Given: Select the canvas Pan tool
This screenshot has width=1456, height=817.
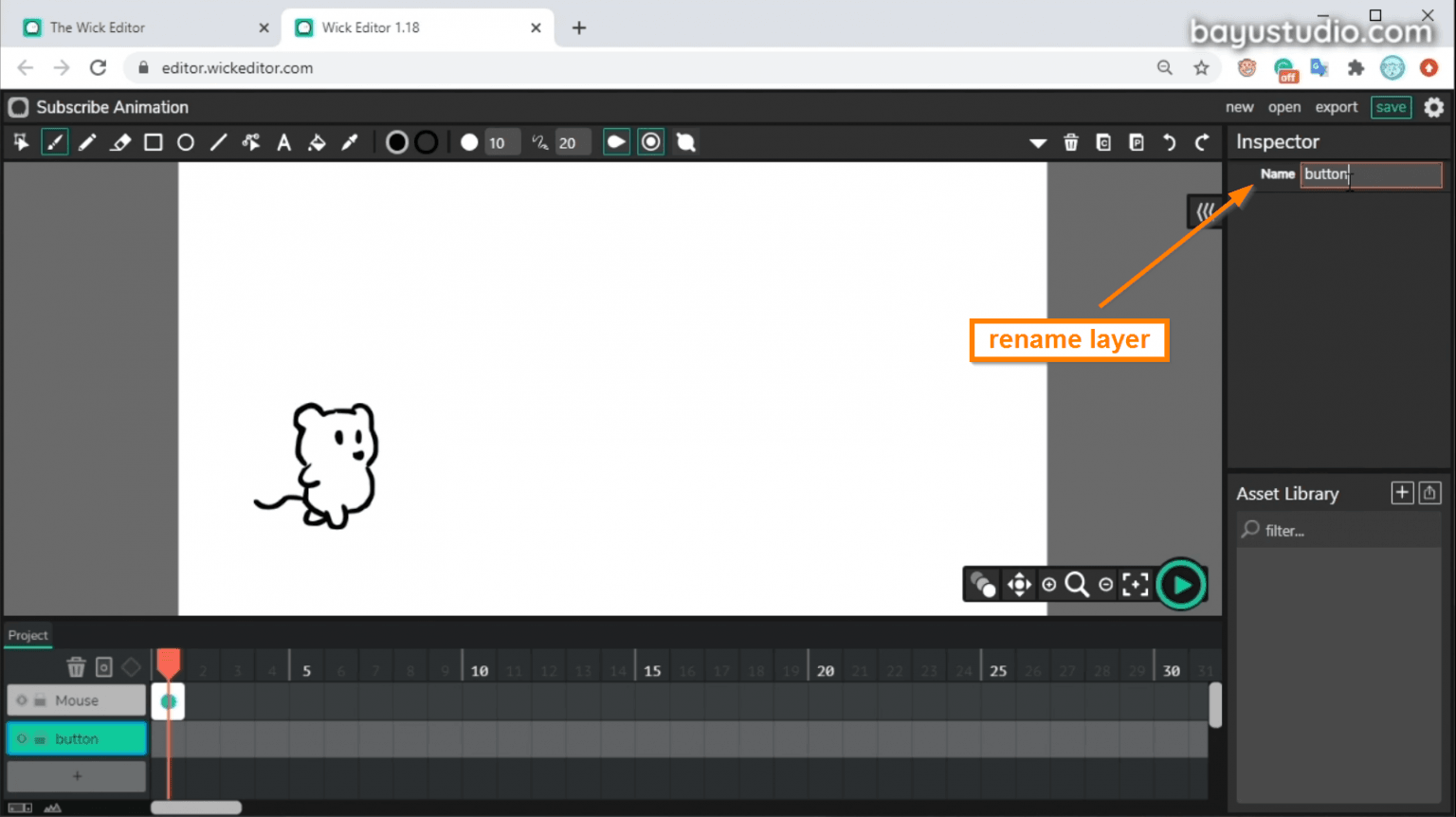Looking at the screenshot, I should pos(1019,585).
